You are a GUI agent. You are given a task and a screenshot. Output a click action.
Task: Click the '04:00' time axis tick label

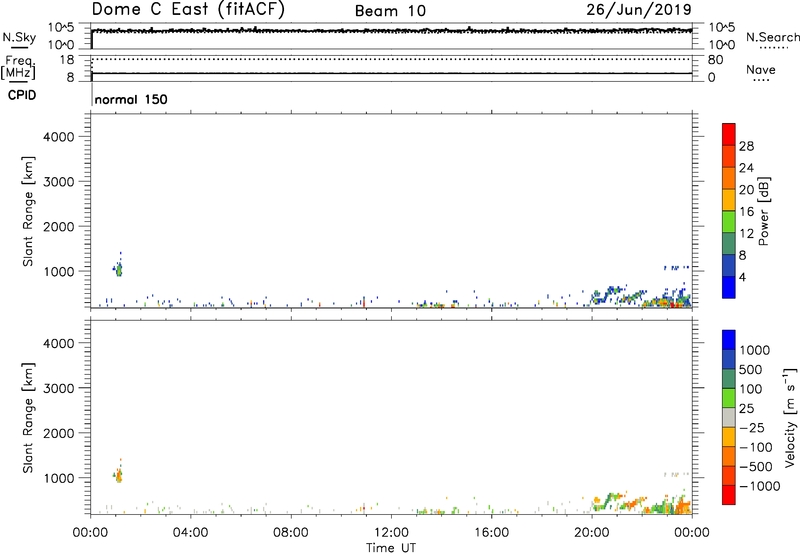click(x=190, y=533)
